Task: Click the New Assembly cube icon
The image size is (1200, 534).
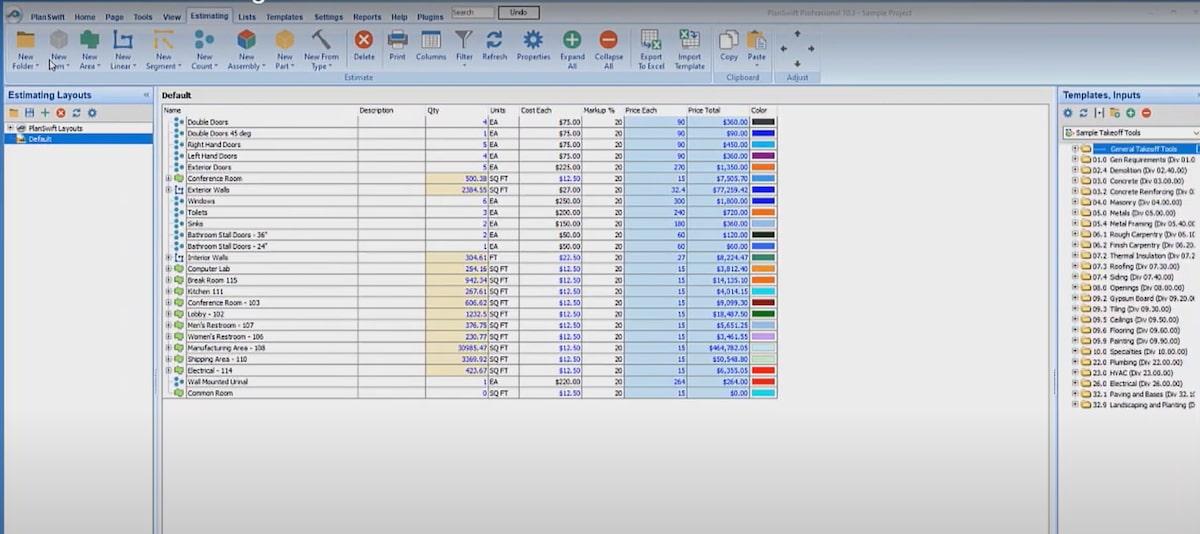Action: 246,40
